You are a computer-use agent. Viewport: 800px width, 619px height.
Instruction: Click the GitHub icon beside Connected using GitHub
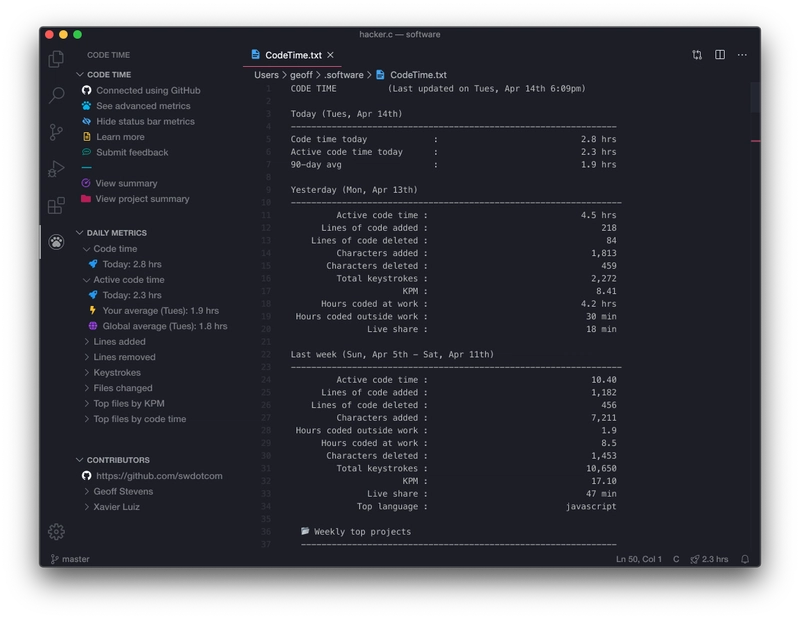pyautogui.click(x=86, y=90)
